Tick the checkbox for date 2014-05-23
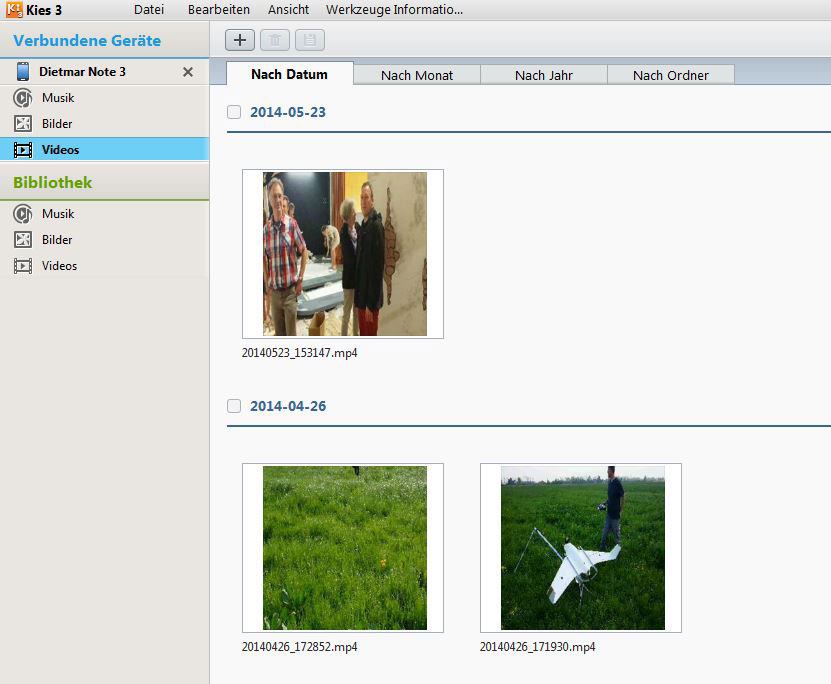 click(234, 112)
